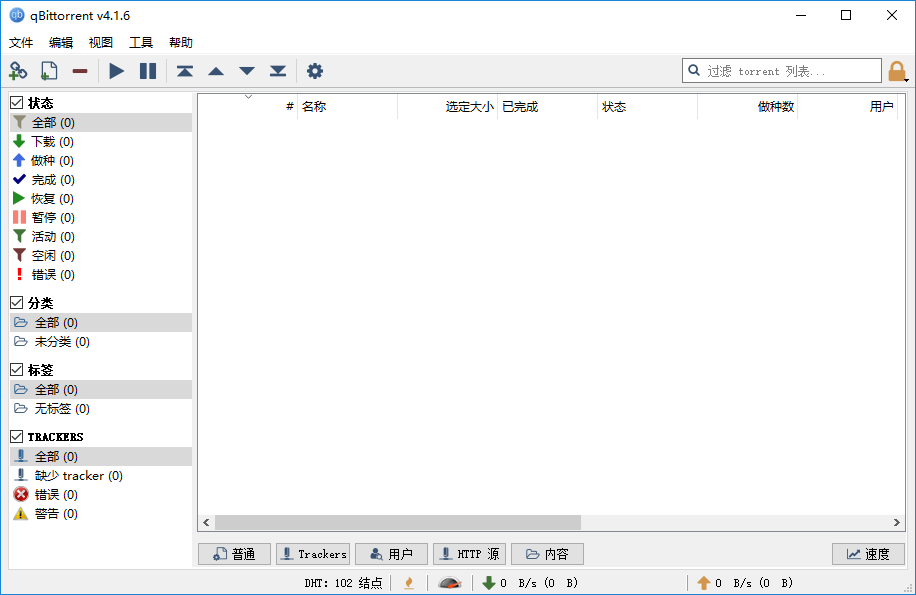
Task: Open the add torrent file tool
Action: tap(47, 71)
